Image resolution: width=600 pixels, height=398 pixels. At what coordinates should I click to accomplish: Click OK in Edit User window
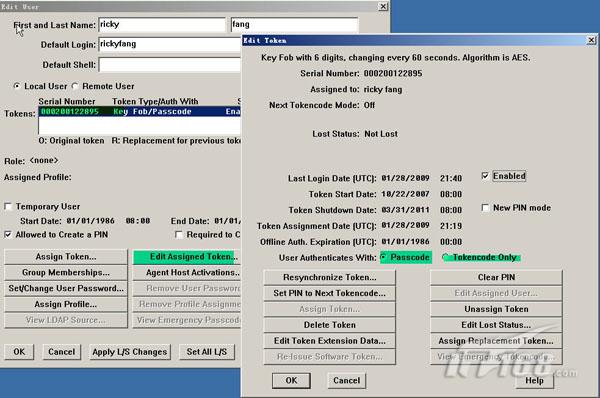(x=19, y=352)
